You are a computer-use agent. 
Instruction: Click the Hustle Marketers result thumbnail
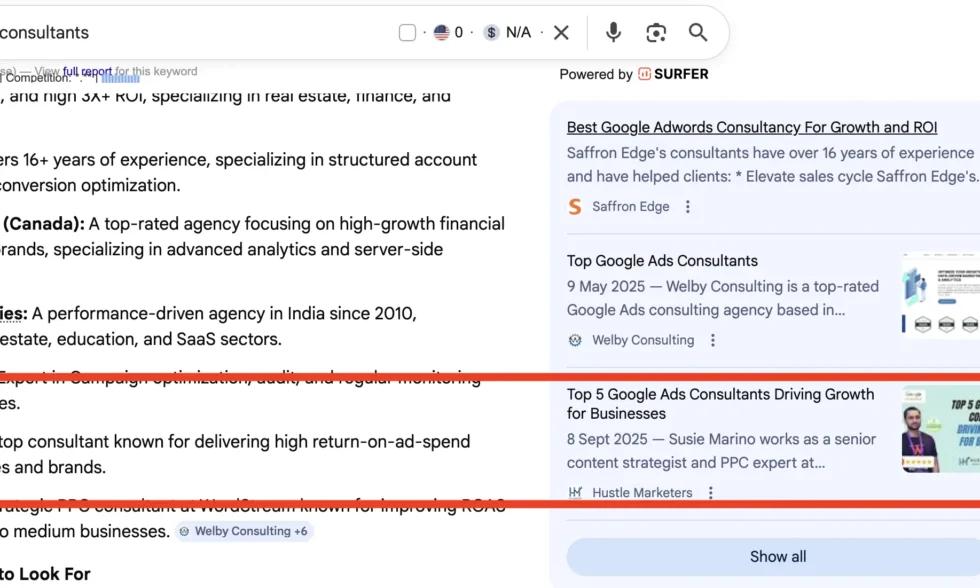tap(940, 430)
